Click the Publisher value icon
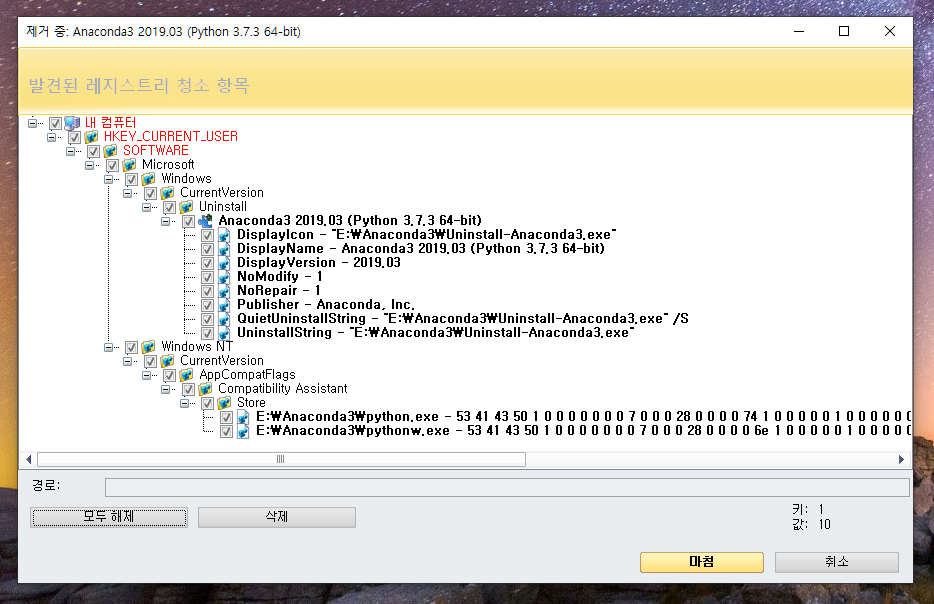Screen dimensions: 934x604 coord(225,305)
